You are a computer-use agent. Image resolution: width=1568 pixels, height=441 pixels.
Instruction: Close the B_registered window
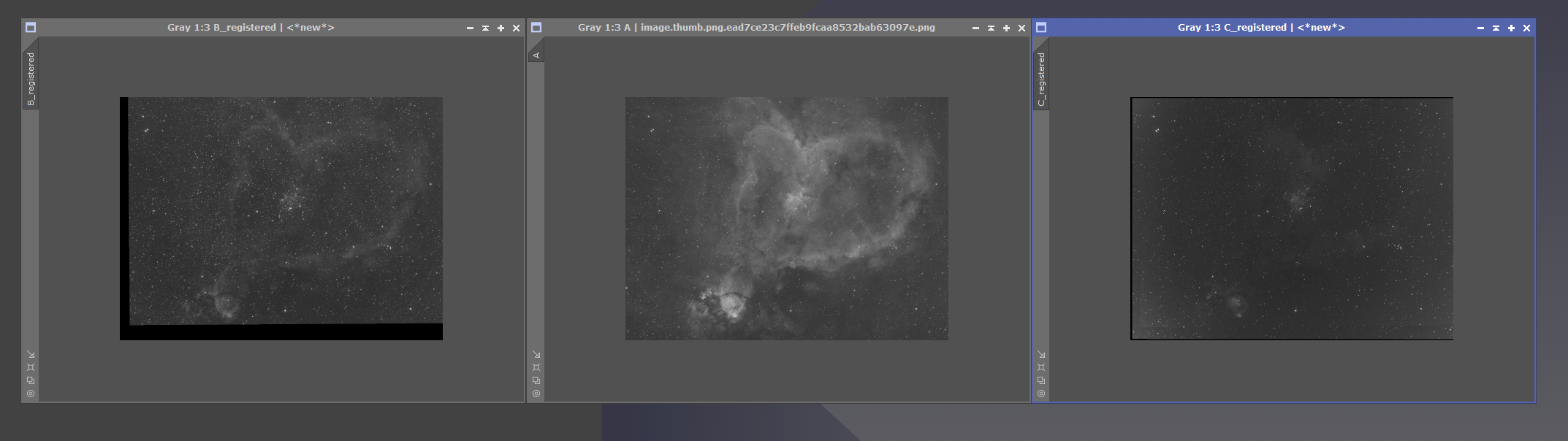pos(516,28)
